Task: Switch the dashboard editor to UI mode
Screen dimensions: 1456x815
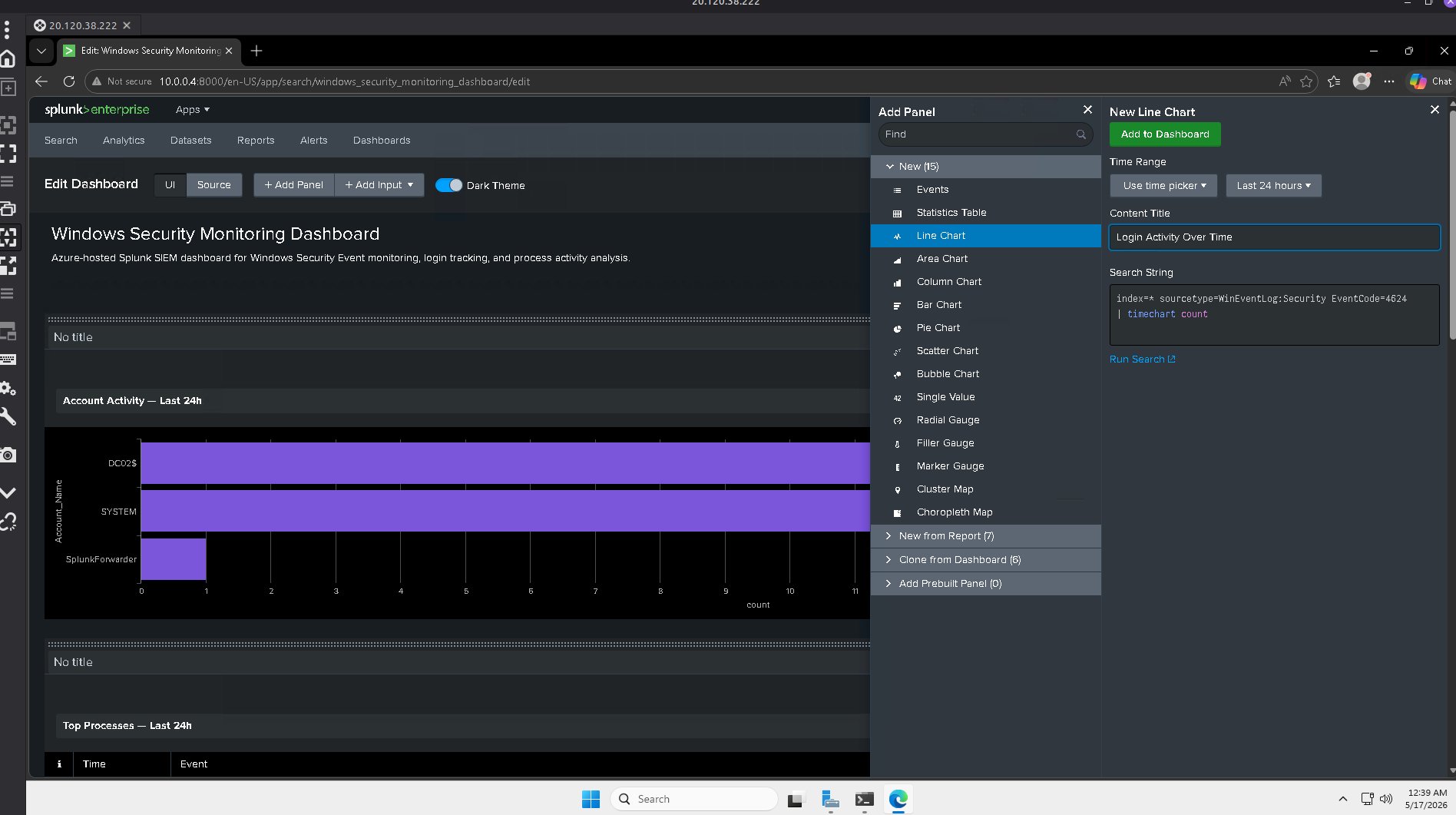Action: click(170, 185)
